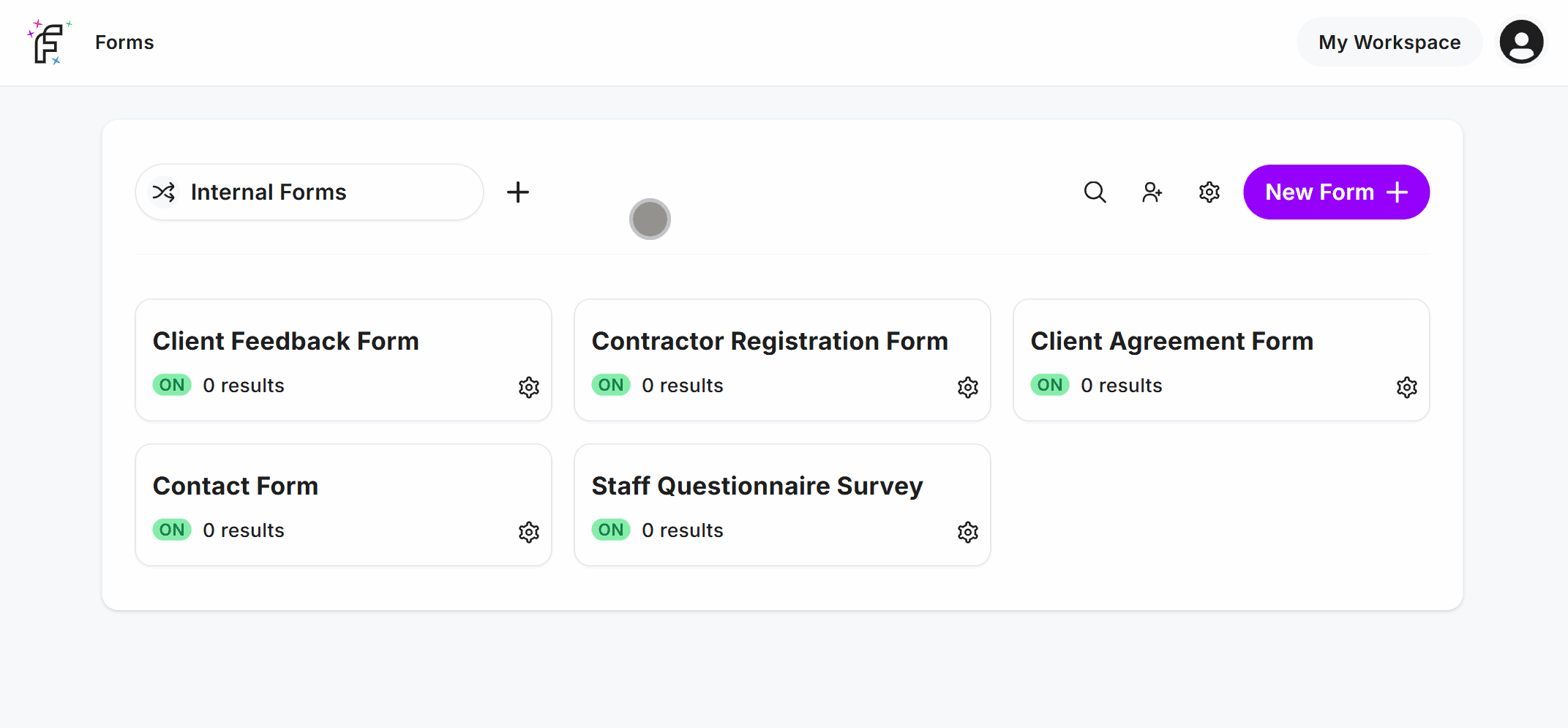The width and height of the screenshot is (1568, 728).
Task: Toggle the ON badge for Client Feedback Form
Action: coord(172,385)
